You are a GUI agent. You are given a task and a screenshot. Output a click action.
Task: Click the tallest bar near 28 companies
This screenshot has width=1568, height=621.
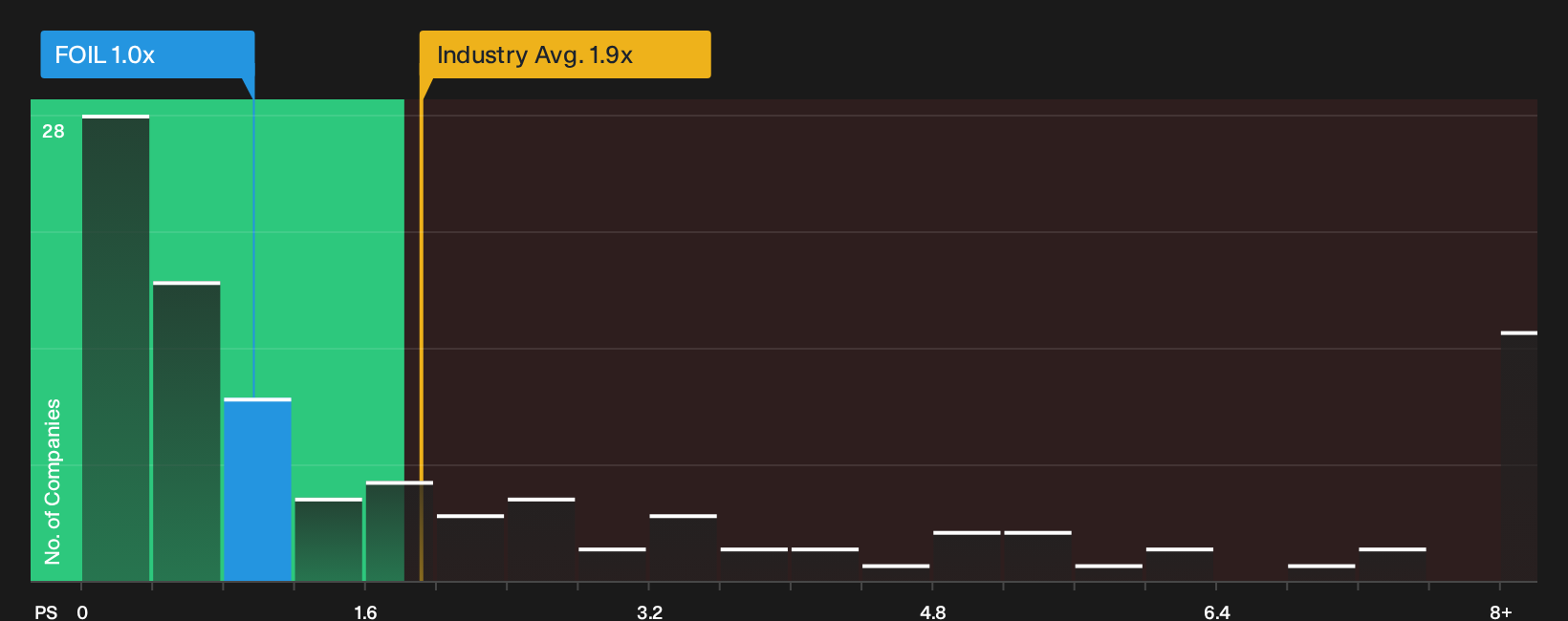click(x=116, y=348)
